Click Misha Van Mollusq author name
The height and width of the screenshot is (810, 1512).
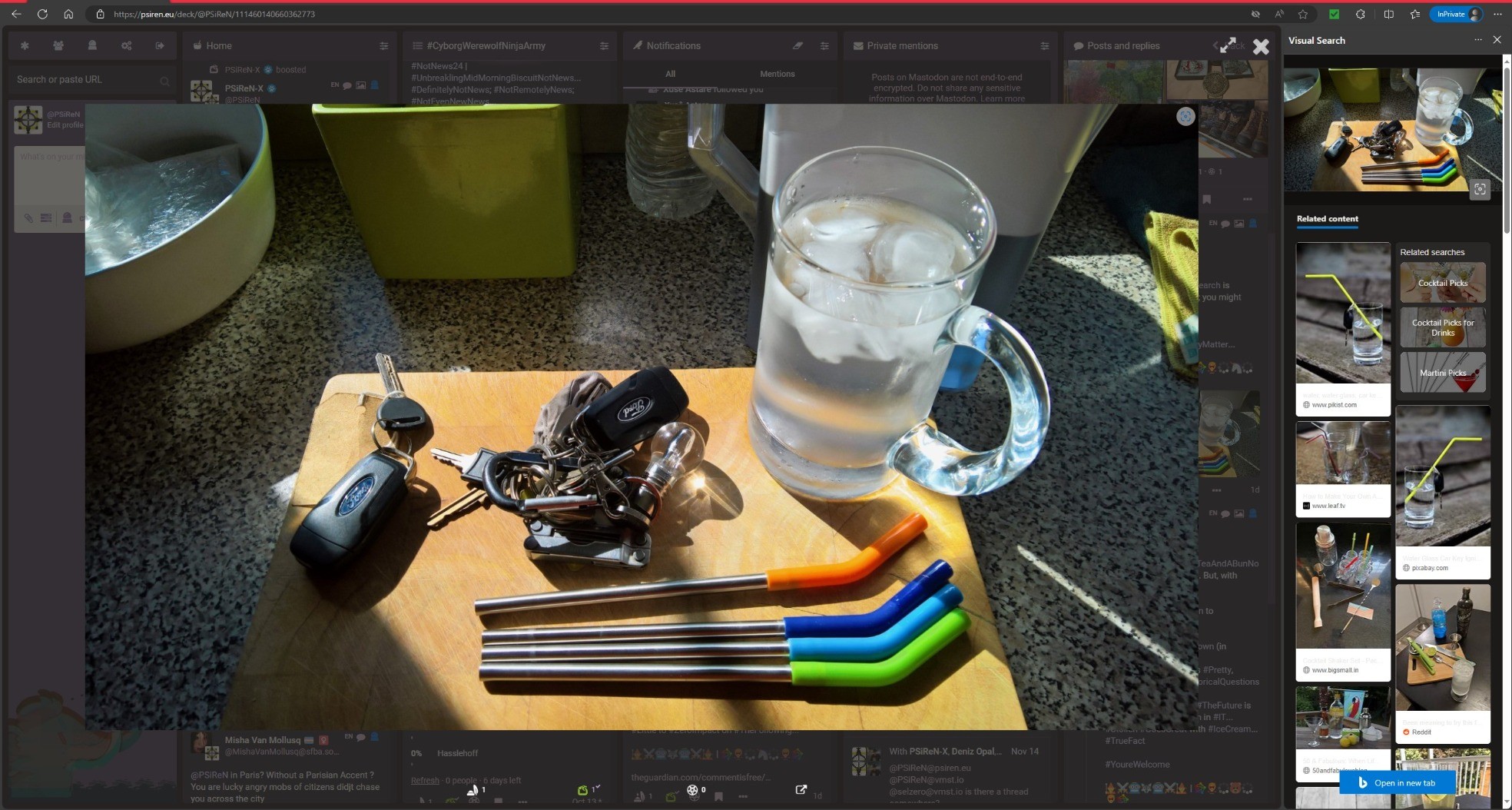click(x=263, y=740)
